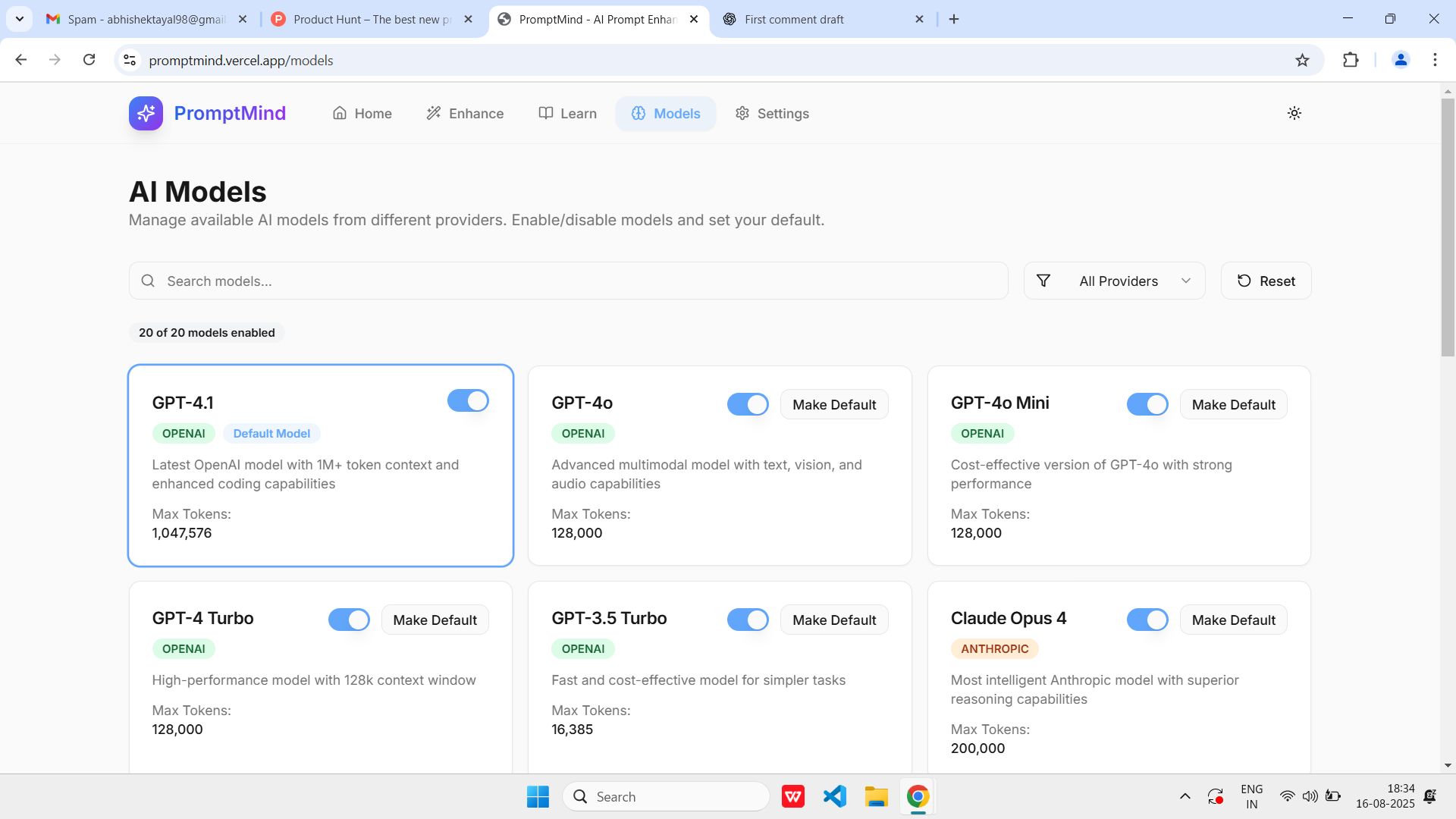This screenshot has height=819, width=1456.
Task: Go to the Home nav item
Action: point(362,113)
